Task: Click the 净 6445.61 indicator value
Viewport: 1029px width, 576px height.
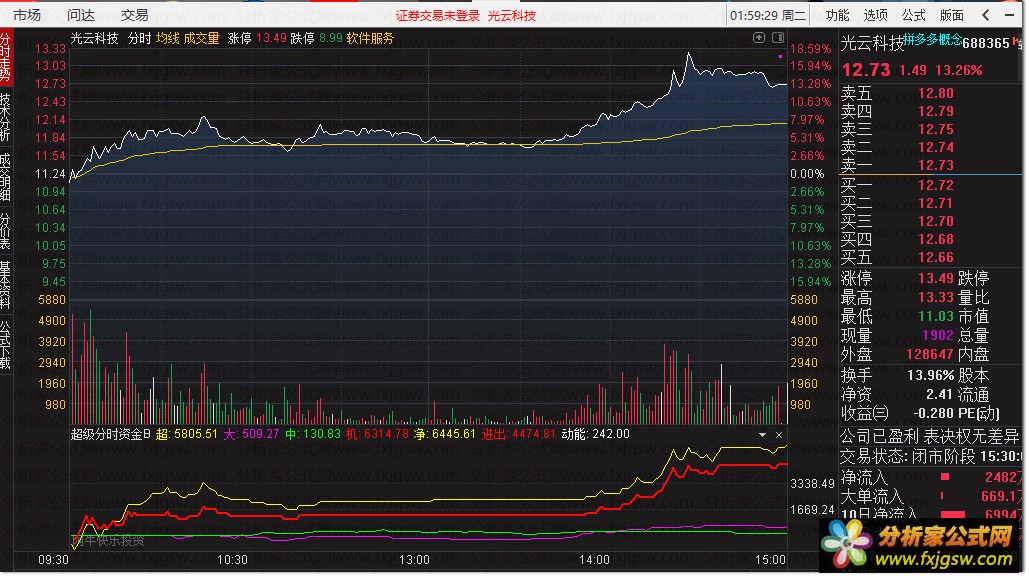Action: click(444, 434)
